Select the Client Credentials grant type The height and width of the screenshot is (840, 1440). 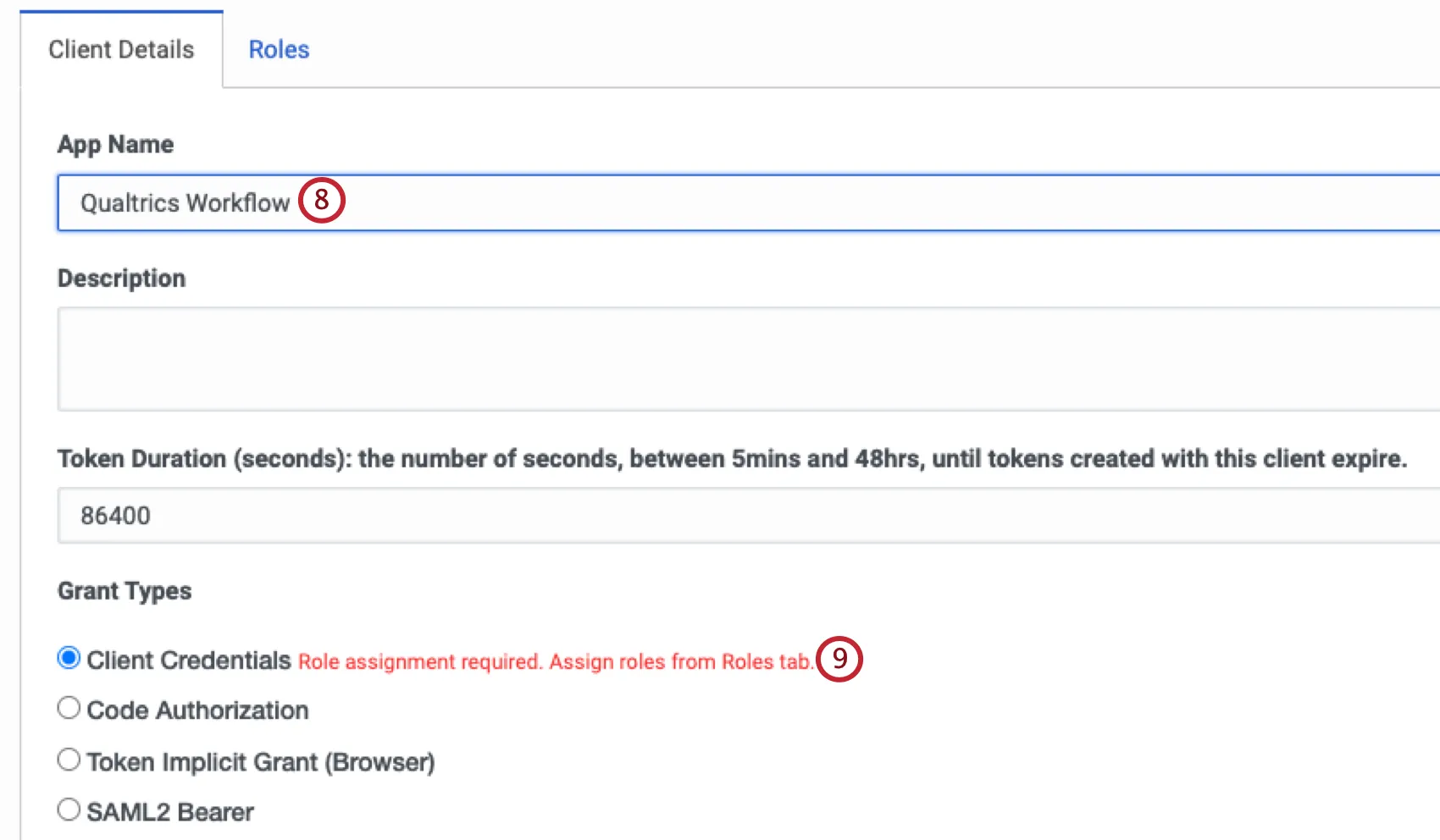[69, 658]
